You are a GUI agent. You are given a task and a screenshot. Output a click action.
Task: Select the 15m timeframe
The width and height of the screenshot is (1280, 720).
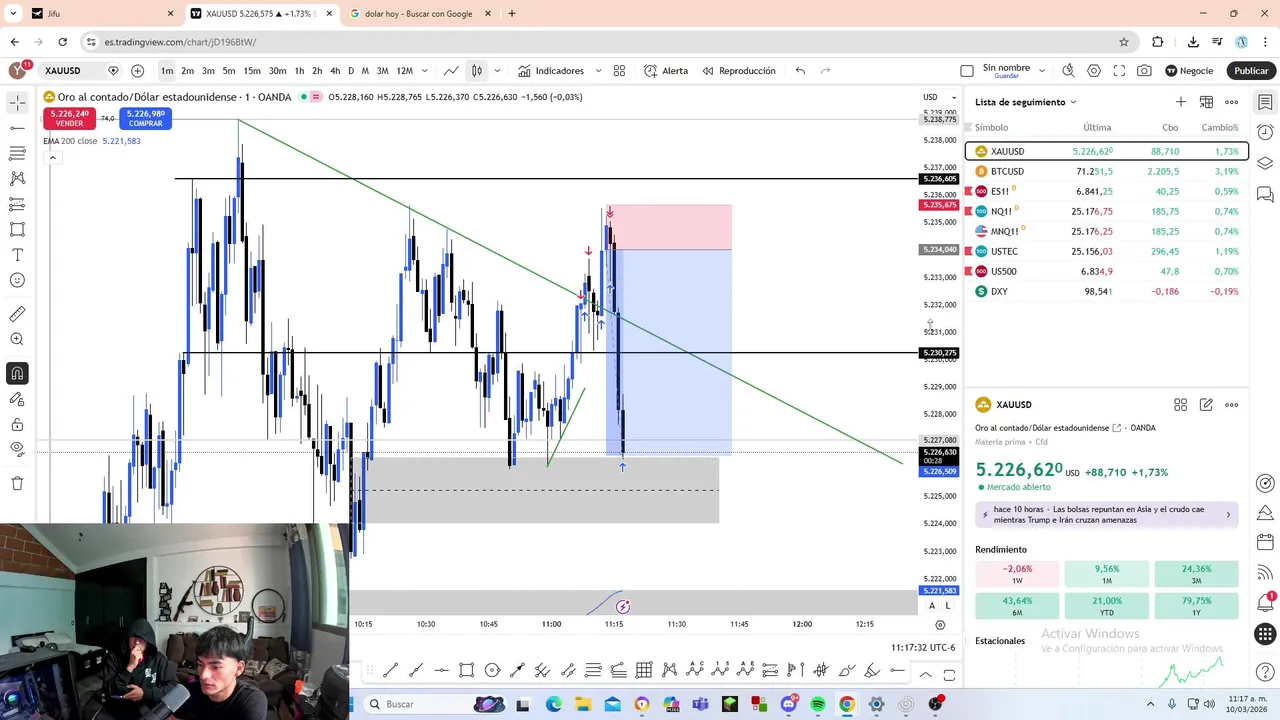252,71
